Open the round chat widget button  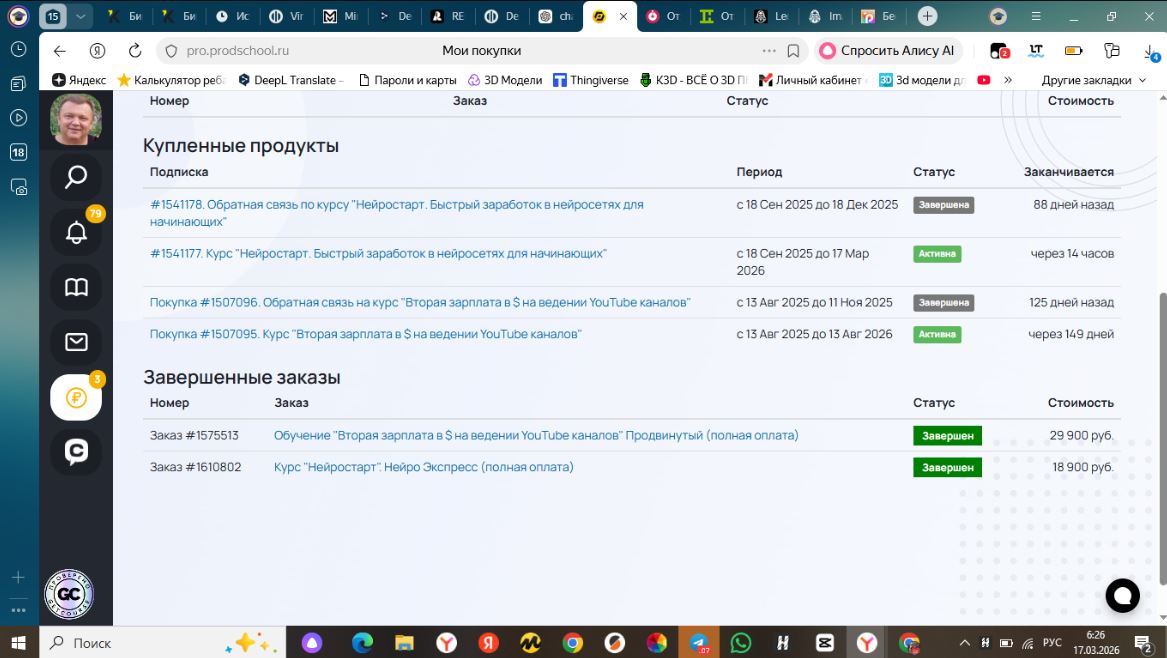point(1122,596)
